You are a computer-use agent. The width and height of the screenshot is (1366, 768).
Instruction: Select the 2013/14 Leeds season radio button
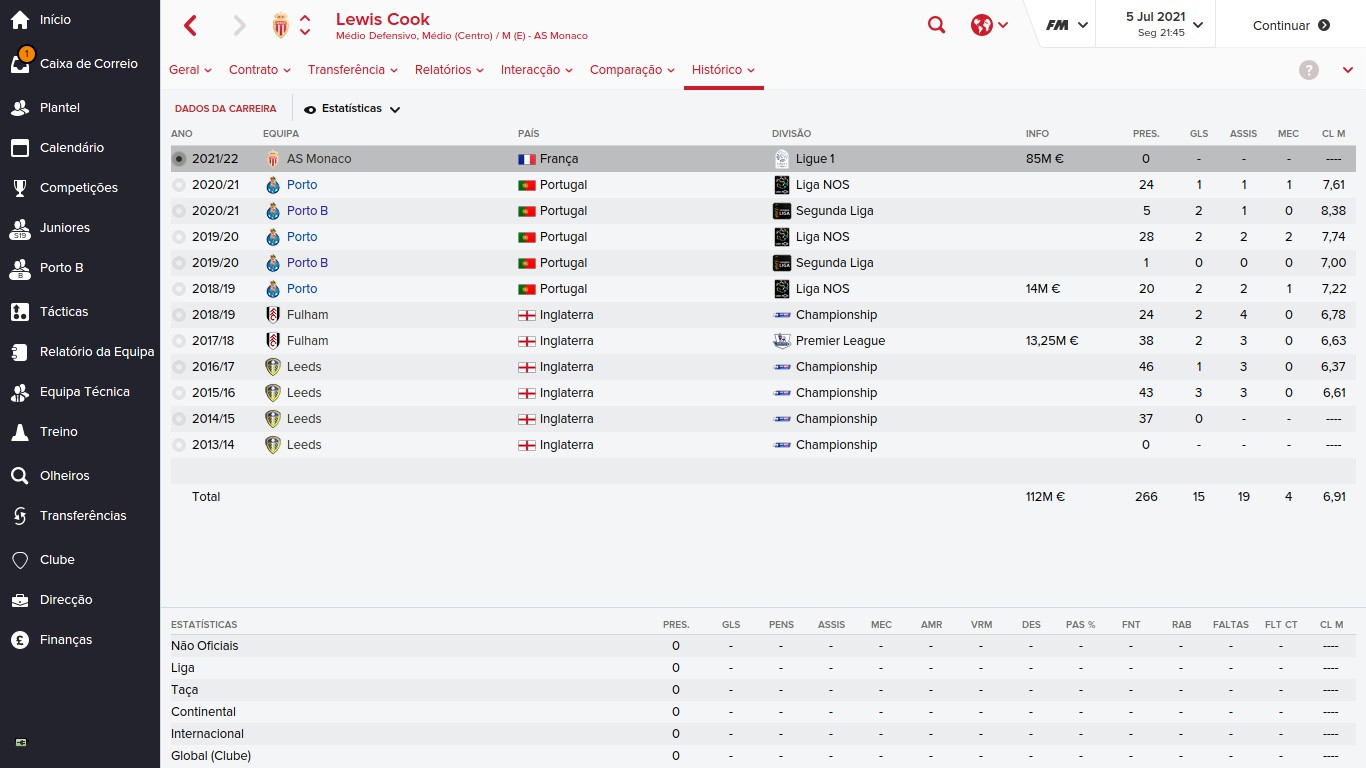[x=179, y=445]
